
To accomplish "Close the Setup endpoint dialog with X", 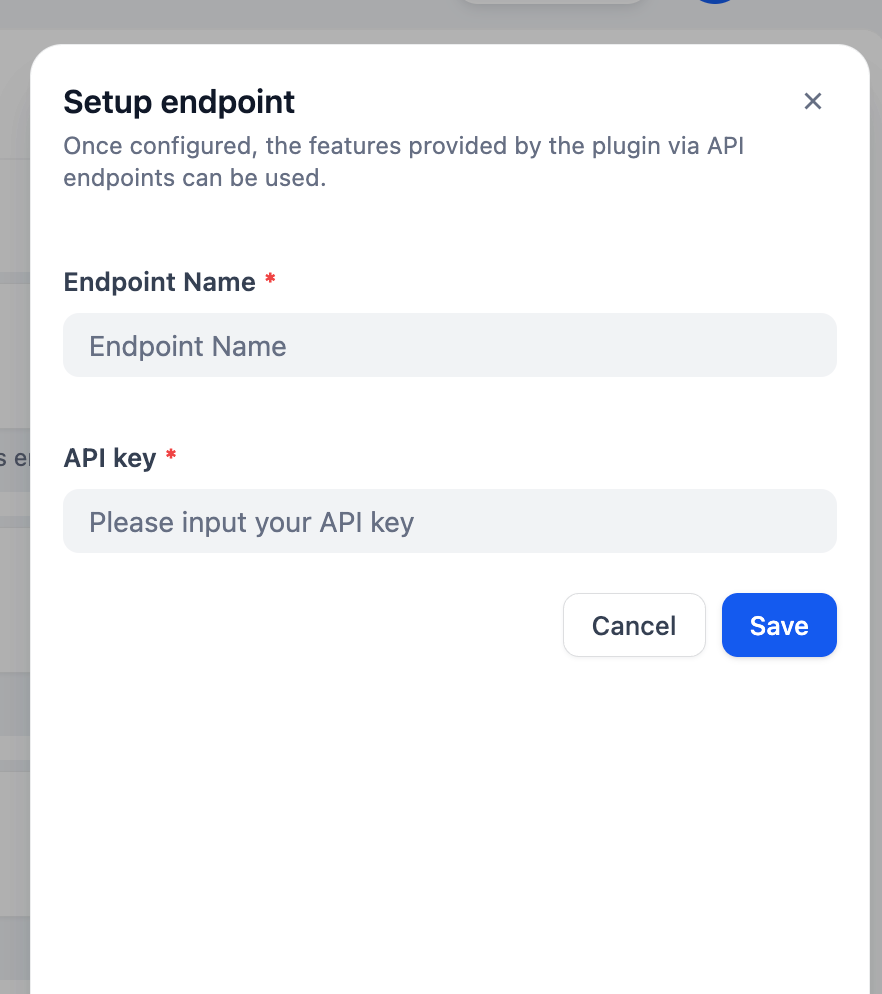I will pyautogui.click(x=812, y=101).
